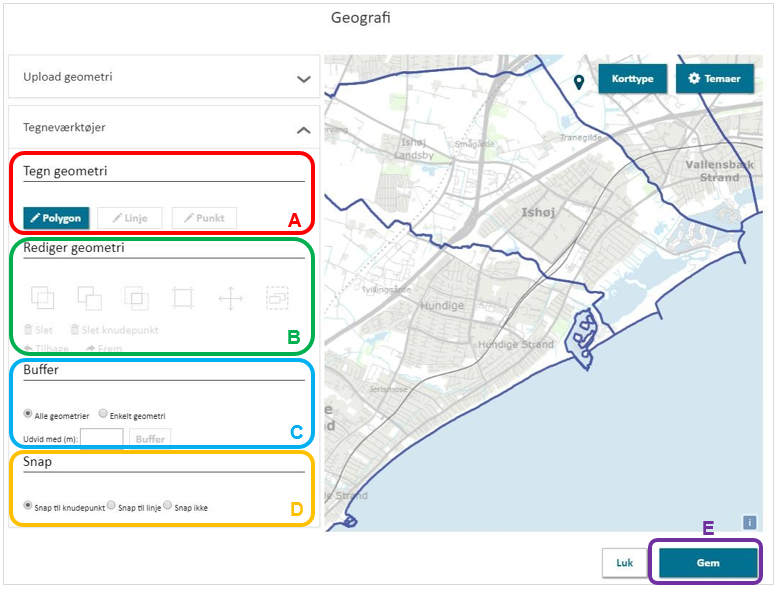
Task: Collapse the Tegneværktøjer section
Action: coord(304,128)
